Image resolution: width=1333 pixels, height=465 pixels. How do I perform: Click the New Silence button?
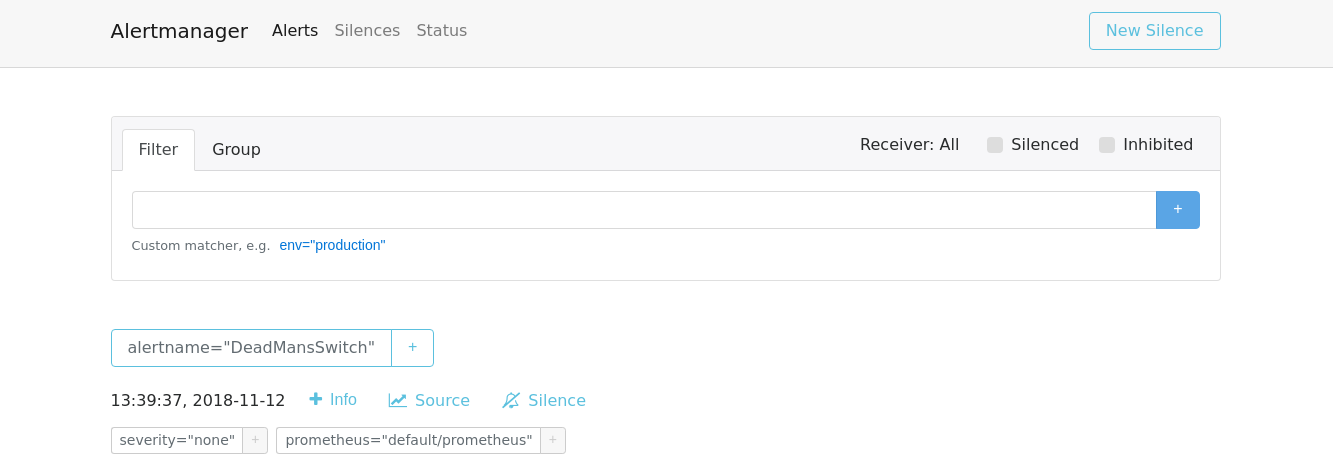[x=1154, y=31]
